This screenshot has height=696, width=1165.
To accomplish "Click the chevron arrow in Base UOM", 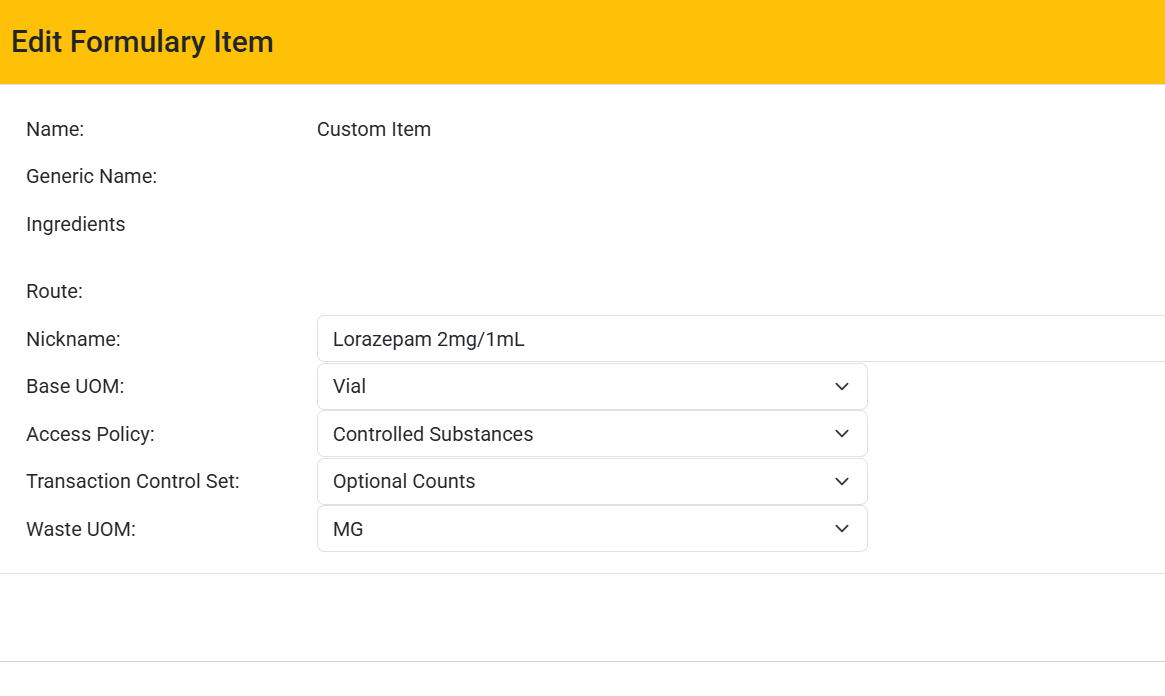I will tap(841, 386).
